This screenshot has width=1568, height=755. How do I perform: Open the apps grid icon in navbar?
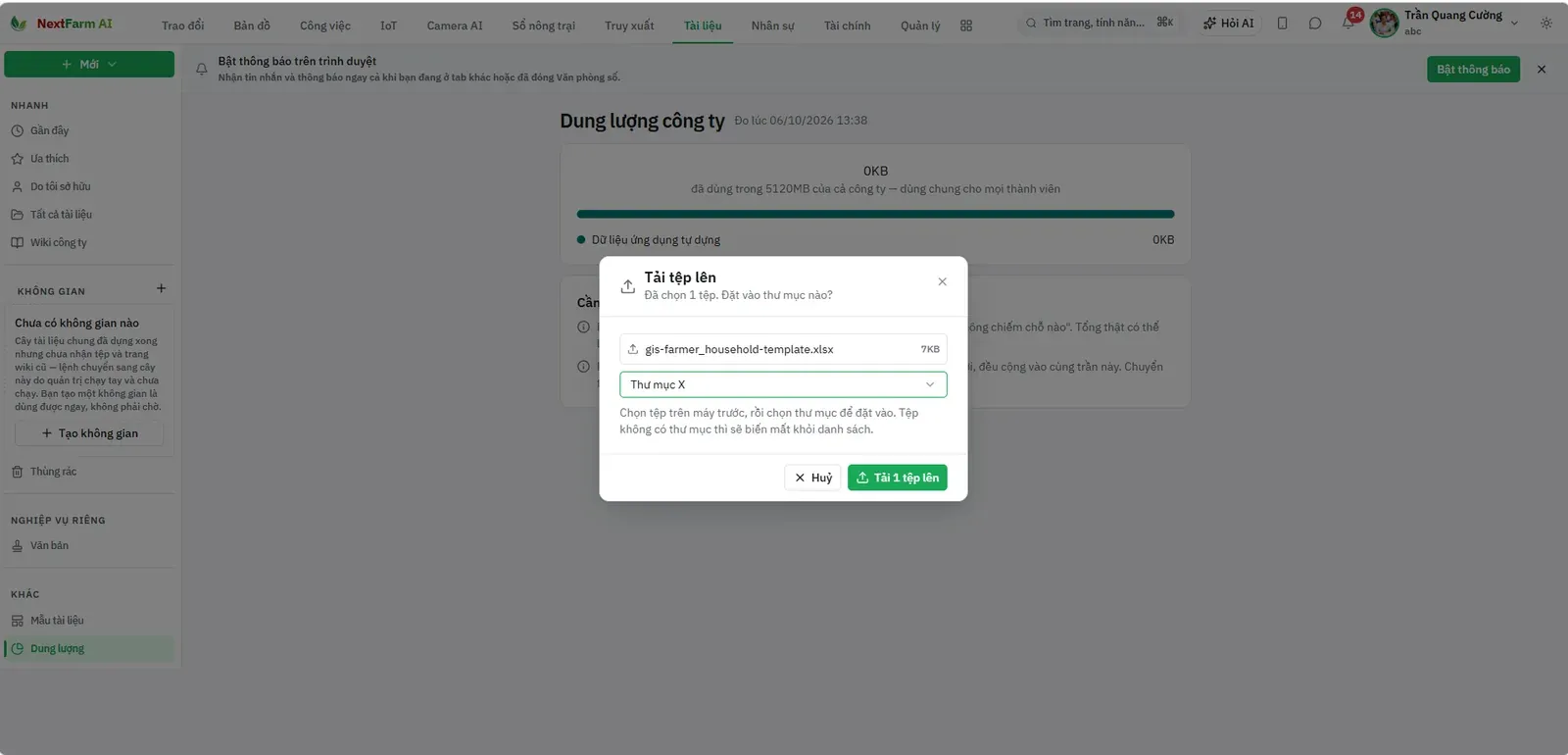pos(966,25)
